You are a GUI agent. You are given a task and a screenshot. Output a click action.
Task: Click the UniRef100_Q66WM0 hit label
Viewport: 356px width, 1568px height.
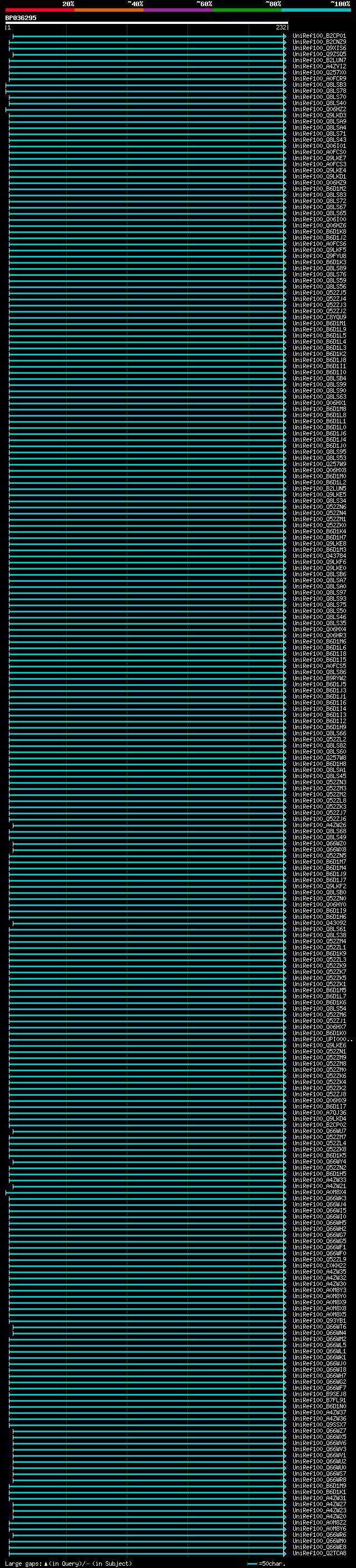point(319,1541)
